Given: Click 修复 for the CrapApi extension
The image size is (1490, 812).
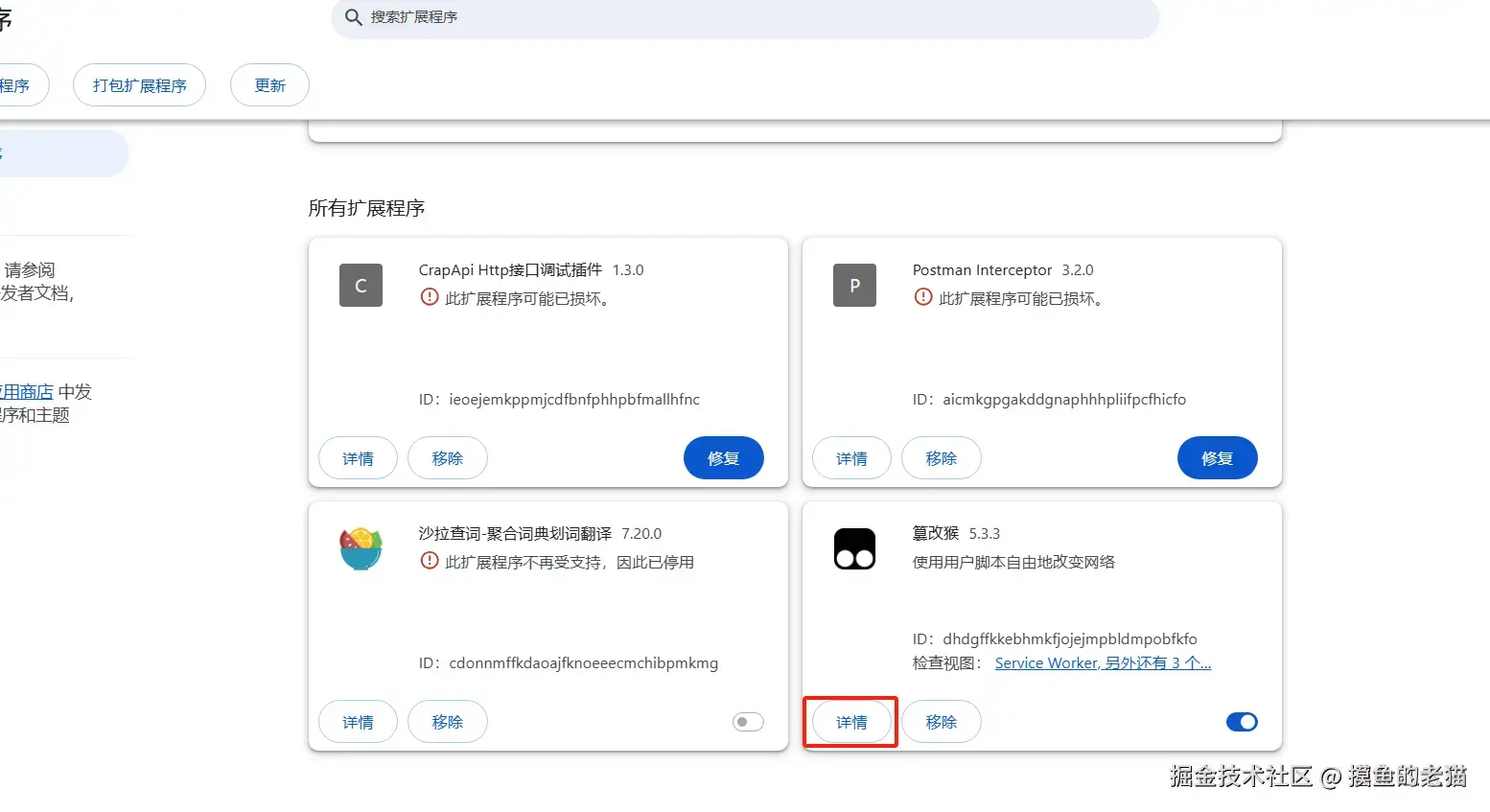Looking at the screenshot, I should click(x=724, y=458).
